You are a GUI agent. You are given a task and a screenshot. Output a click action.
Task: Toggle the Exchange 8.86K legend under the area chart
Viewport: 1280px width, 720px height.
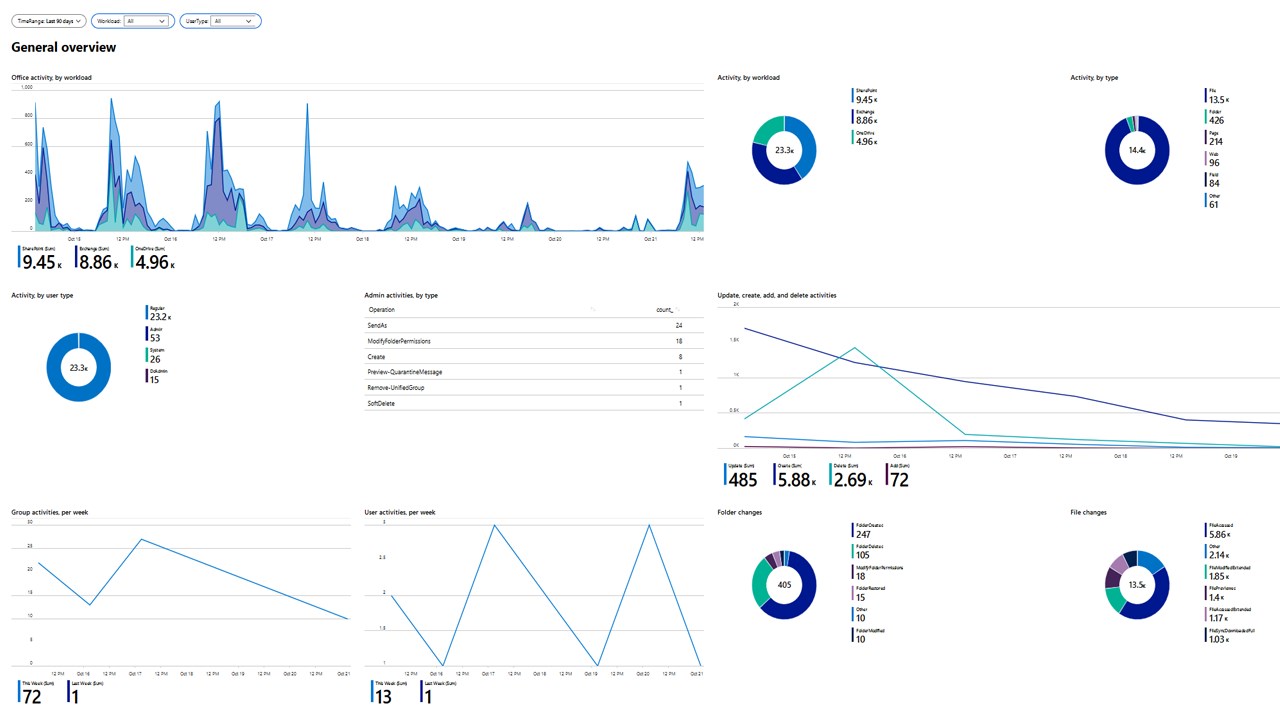(99, 258)
